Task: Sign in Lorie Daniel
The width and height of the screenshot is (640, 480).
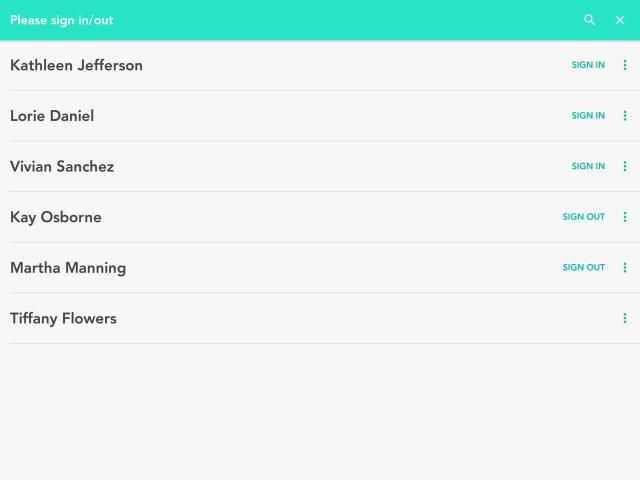Action: pyautogui.click(x=588, y=116)
